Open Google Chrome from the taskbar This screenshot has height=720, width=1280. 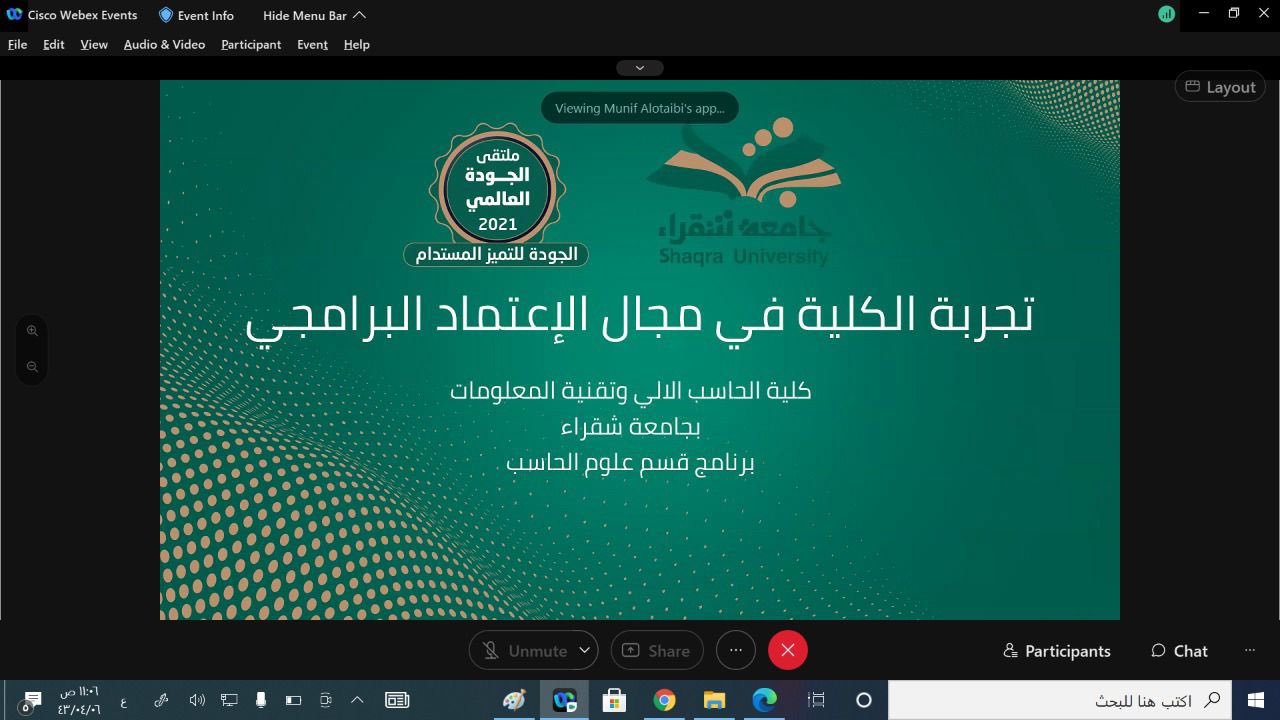tap(664, 700)
